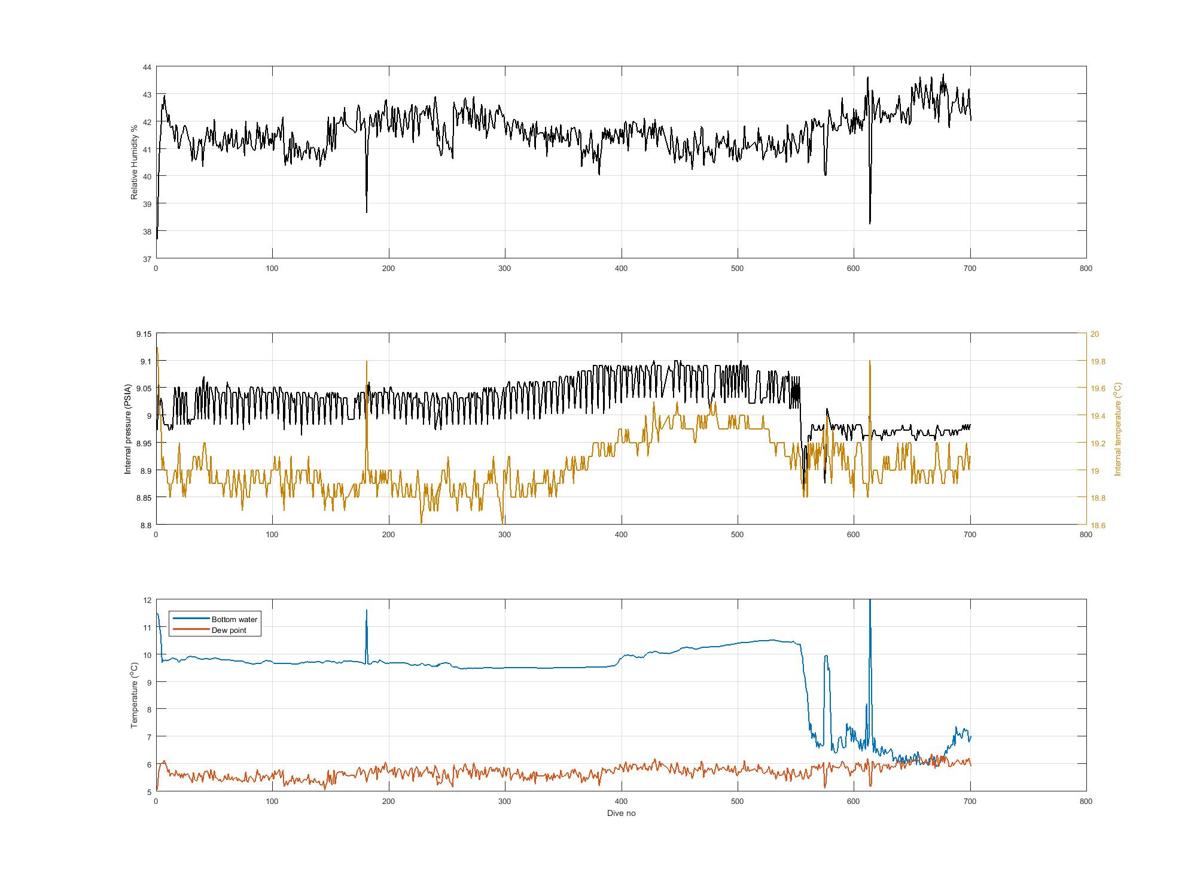Screen dimensions: 1200x889
Task: Click the 9.15 tick on pressure axis
Action: click(x=142, y=334)
